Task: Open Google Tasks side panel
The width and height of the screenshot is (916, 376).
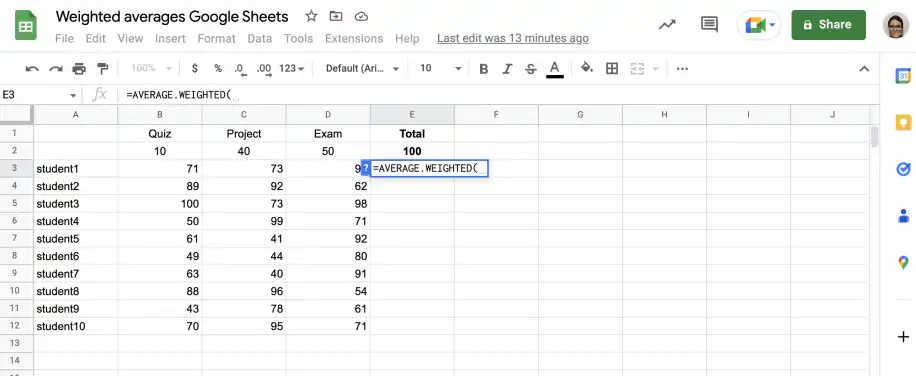Action: click(x=903, y=169)
